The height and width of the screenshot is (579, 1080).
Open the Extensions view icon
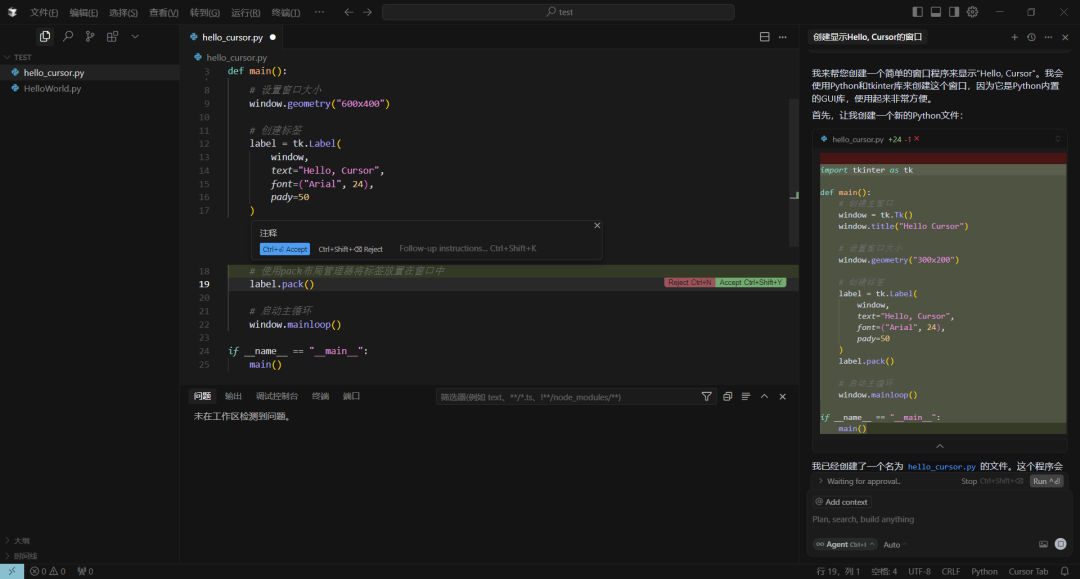point(112,36)
